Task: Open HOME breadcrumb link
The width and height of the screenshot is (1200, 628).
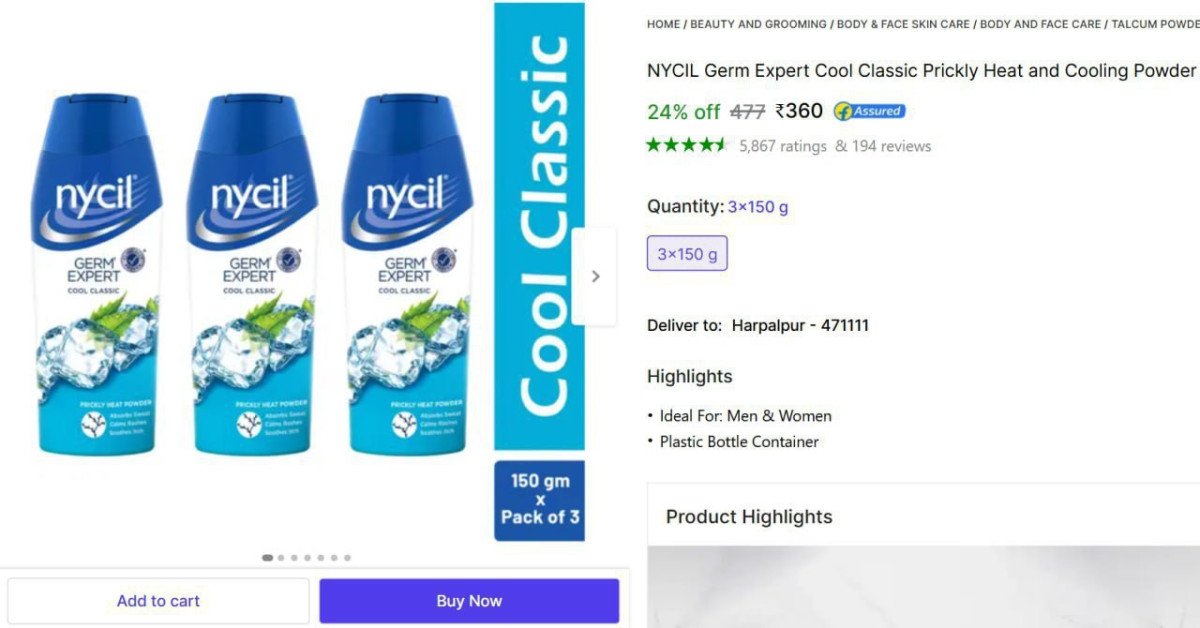Action: pos(663,24)
